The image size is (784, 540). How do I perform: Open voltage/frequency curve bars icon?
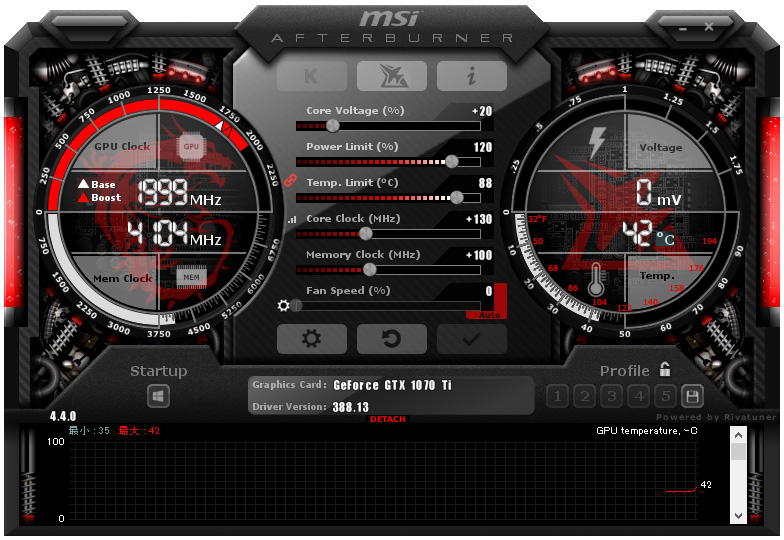pyautogui.click(x=292, y=220)
